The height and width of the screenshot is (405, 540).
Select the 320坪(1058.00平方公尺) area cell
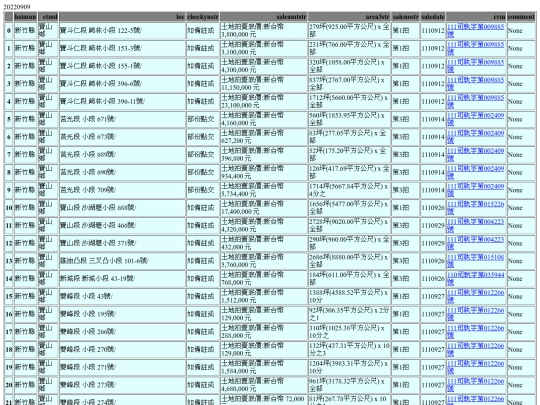coord(349,66)
